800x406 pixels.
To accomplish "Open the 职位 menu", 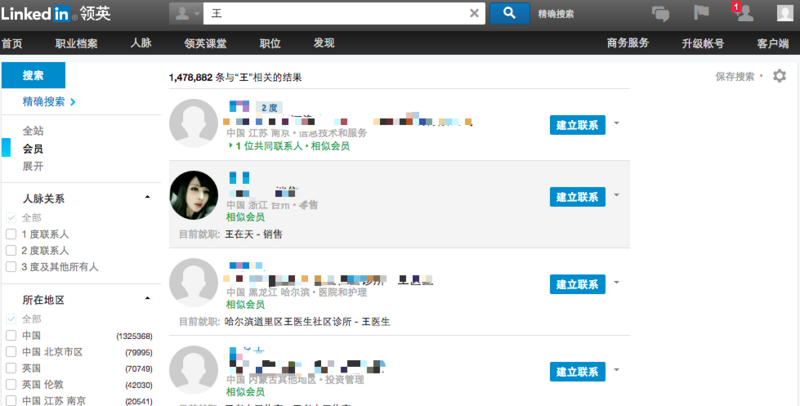I will pos(270,43).
